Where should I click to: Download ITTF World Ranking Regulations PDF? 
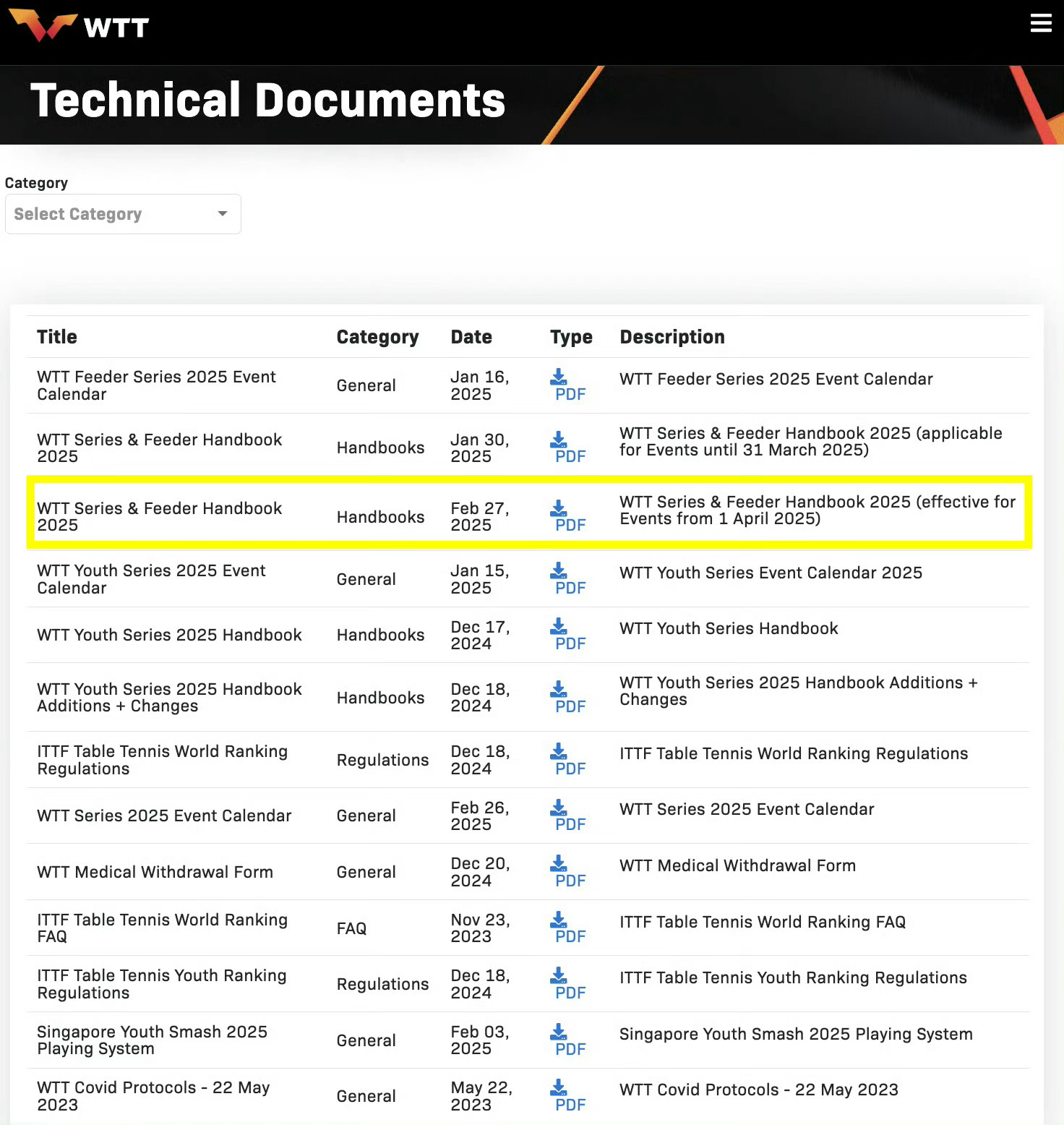coord(570,760)
